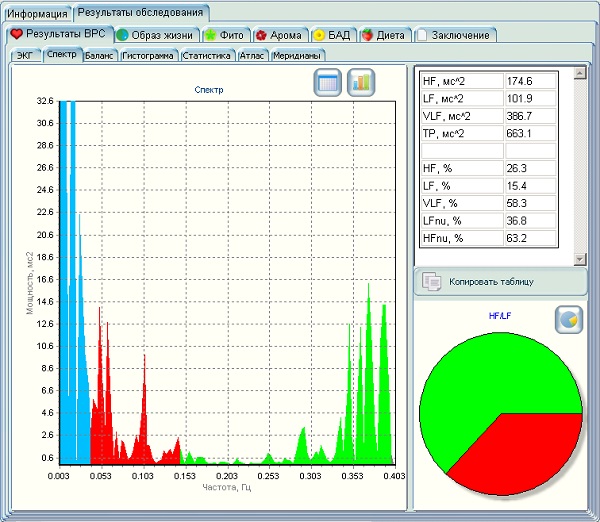600x522 pixels.
Task: Click the red flower icon on Арома
Action: click(261, 35)
